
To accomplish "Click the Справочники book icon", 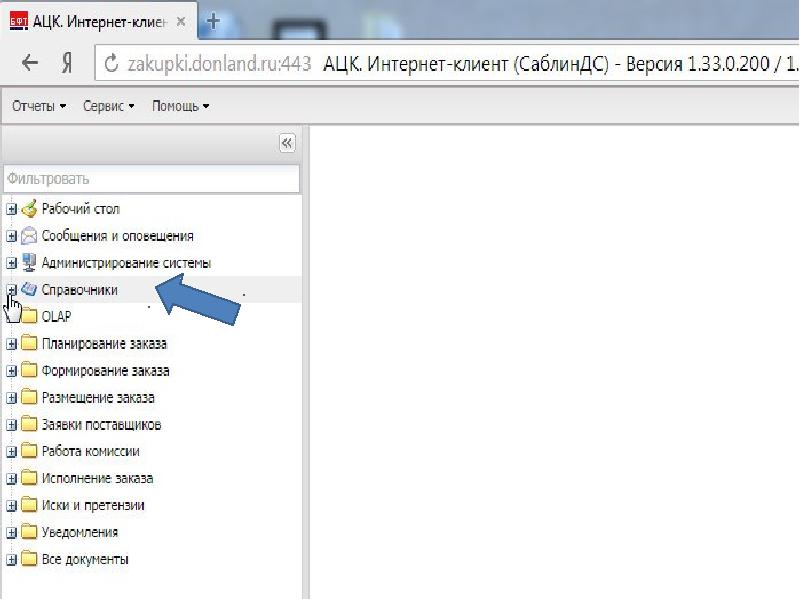I will click(30, 290).
